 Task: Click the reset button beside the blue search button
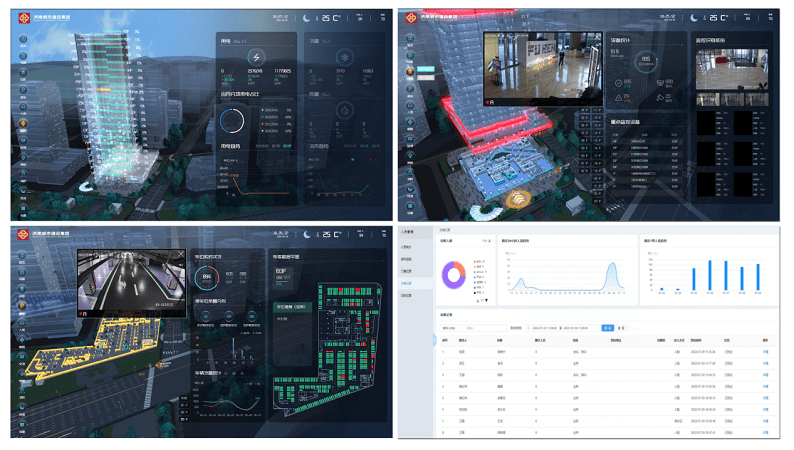(621, 328)
